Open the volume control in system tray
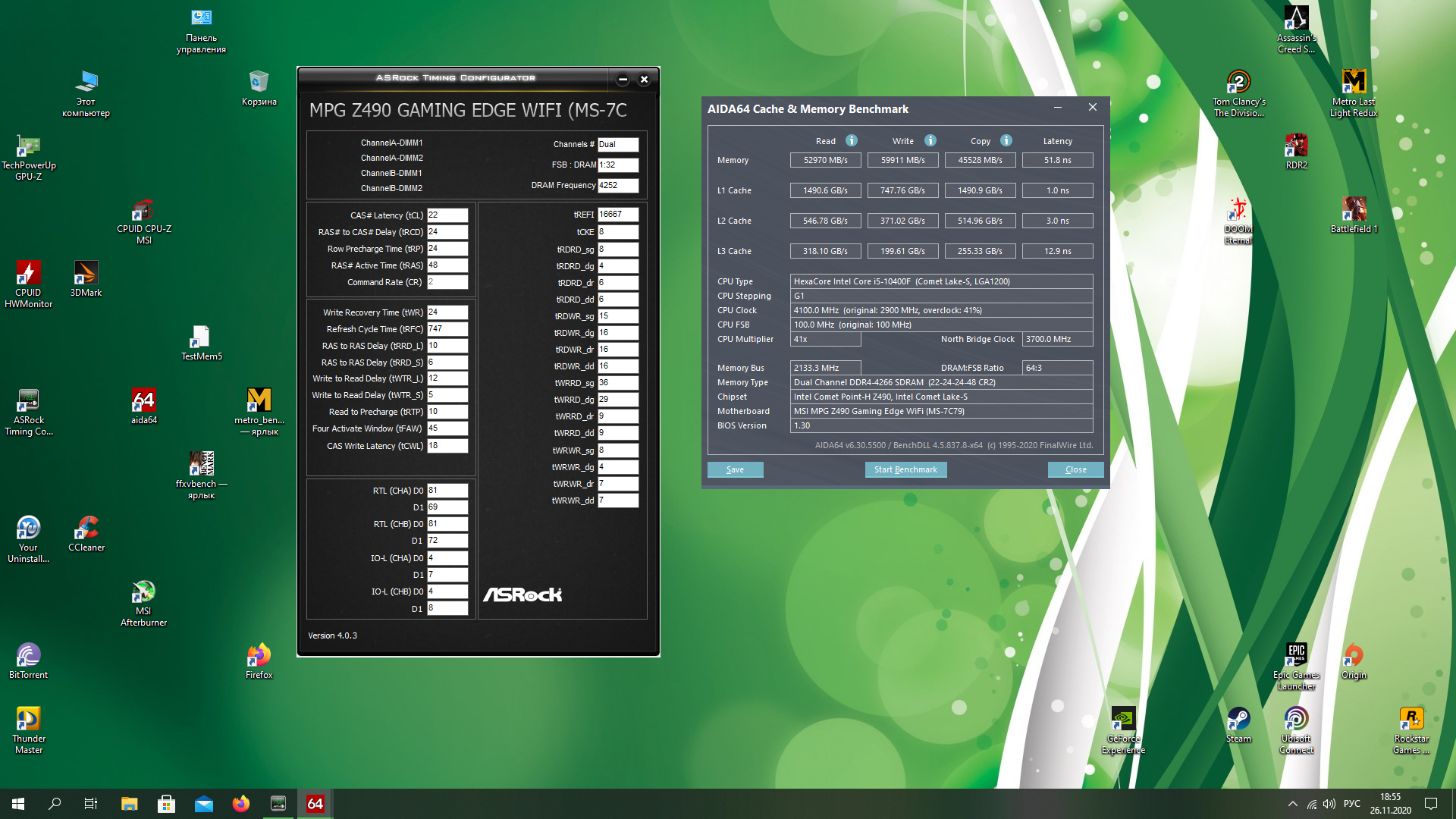The width and height of the screenshot is (1456, 819). pos(1329,804)
